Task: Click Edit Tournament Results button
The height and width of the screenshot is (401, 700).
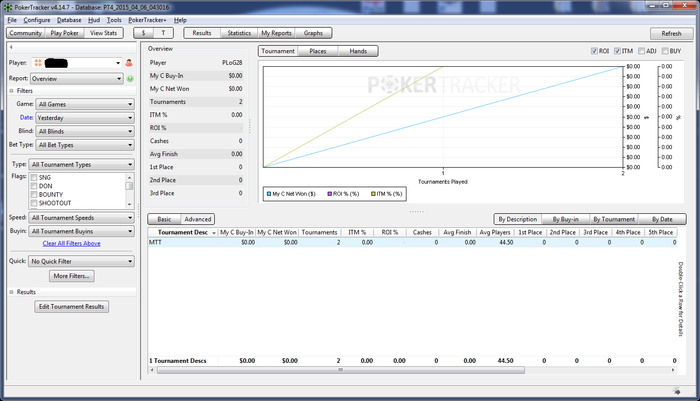Action: [x=71, y=307]
